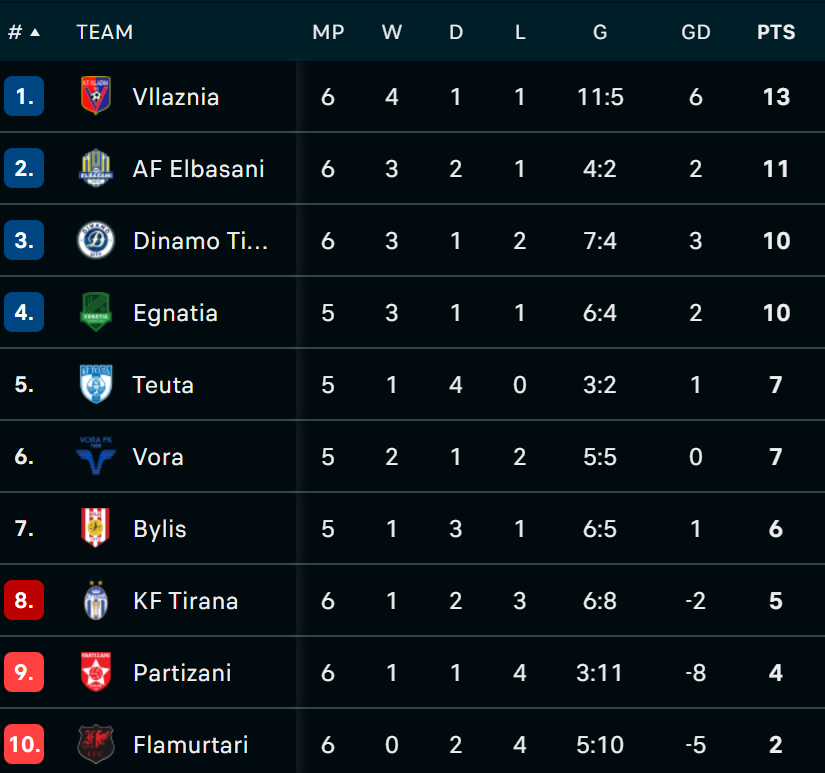Select the Dinamo Tirana round badge

(96, 240)
